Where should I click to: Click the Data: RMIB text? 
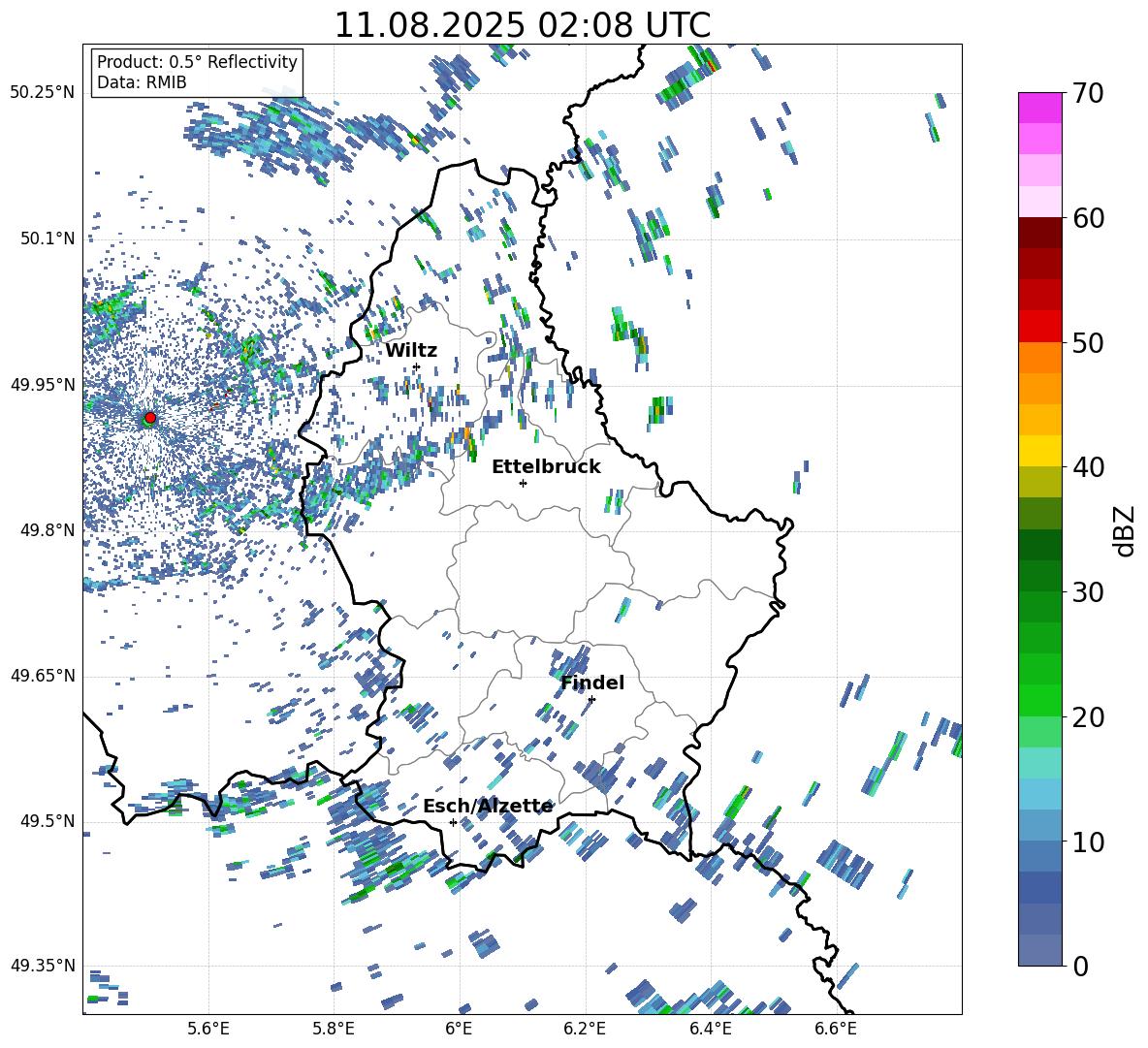coord(142,82)
